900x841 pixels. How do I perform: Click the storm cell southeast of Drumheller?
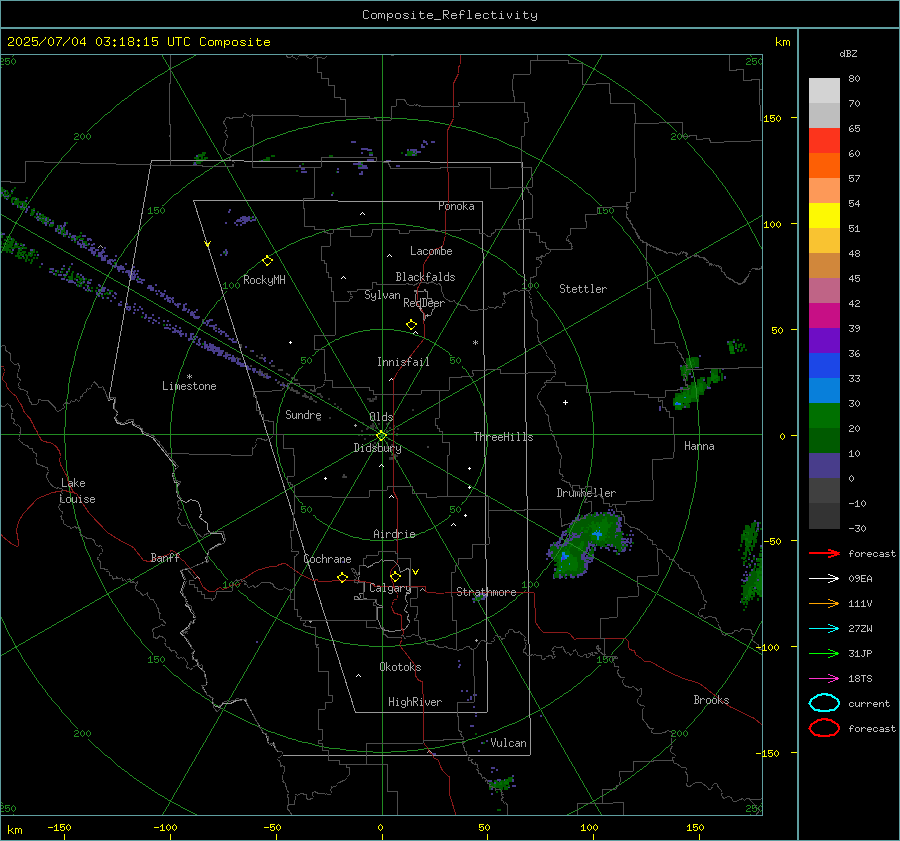point(588,542)
